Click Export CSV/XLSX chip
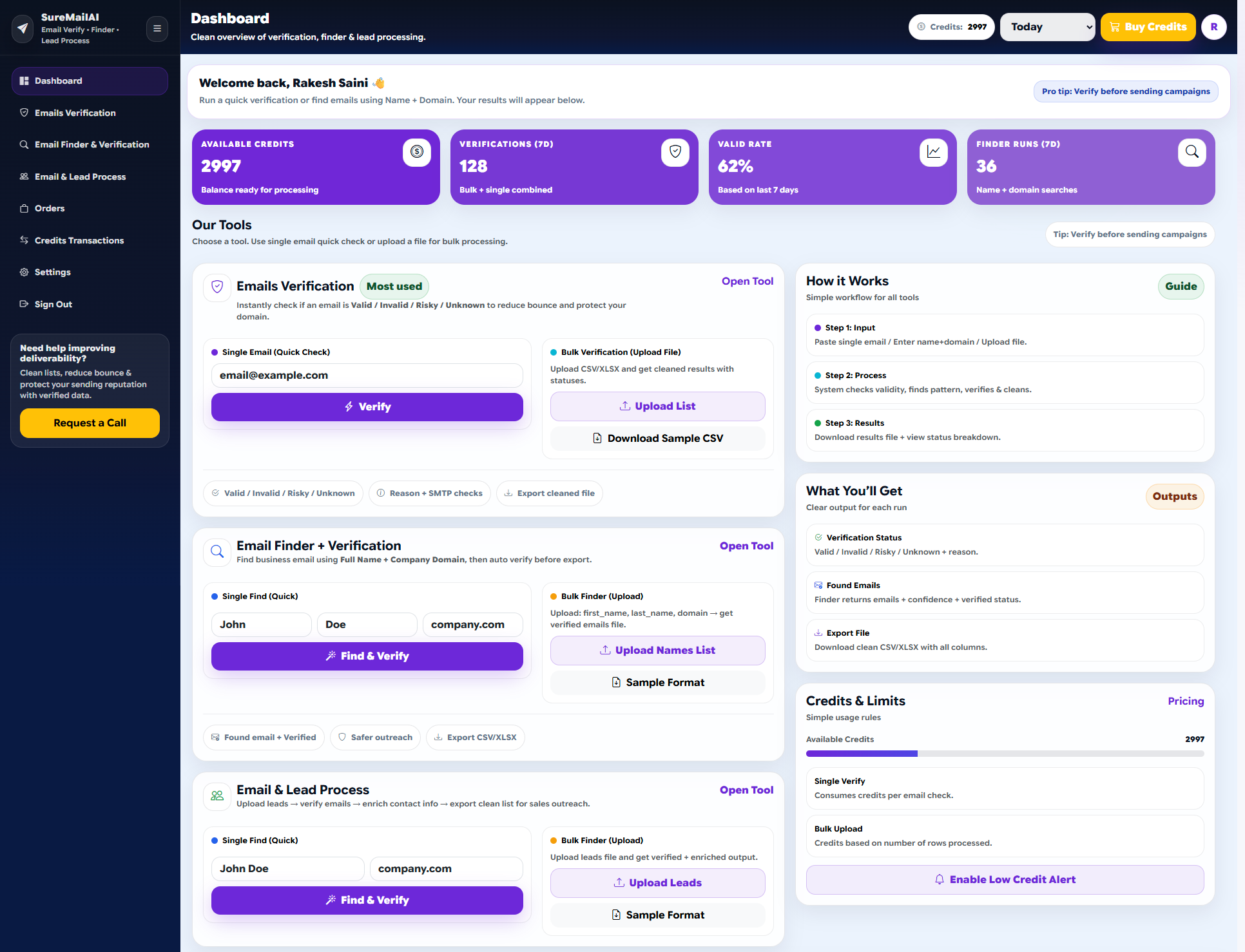 [x=475, y=738]
